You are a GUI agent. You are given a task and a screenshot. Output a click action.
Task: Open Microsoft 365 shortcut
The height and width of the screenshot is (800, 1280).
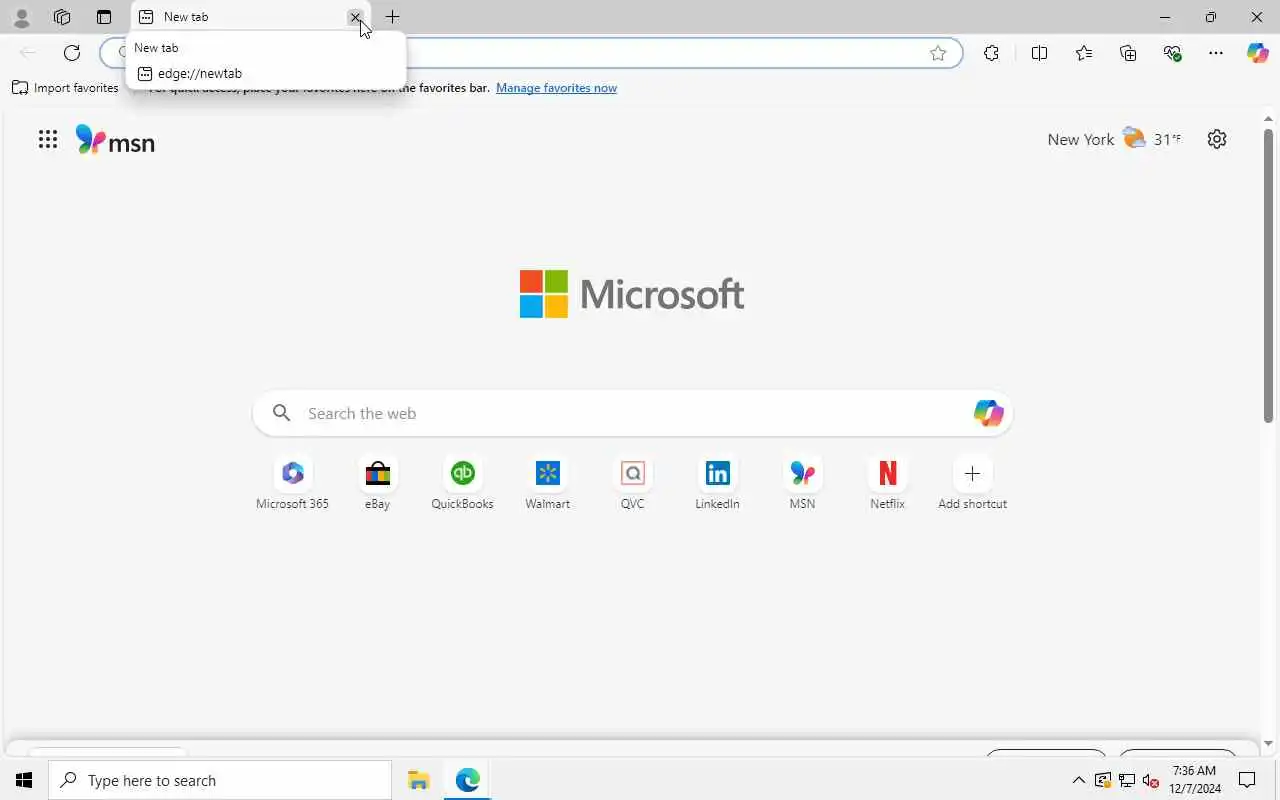(x=292, y=483)
